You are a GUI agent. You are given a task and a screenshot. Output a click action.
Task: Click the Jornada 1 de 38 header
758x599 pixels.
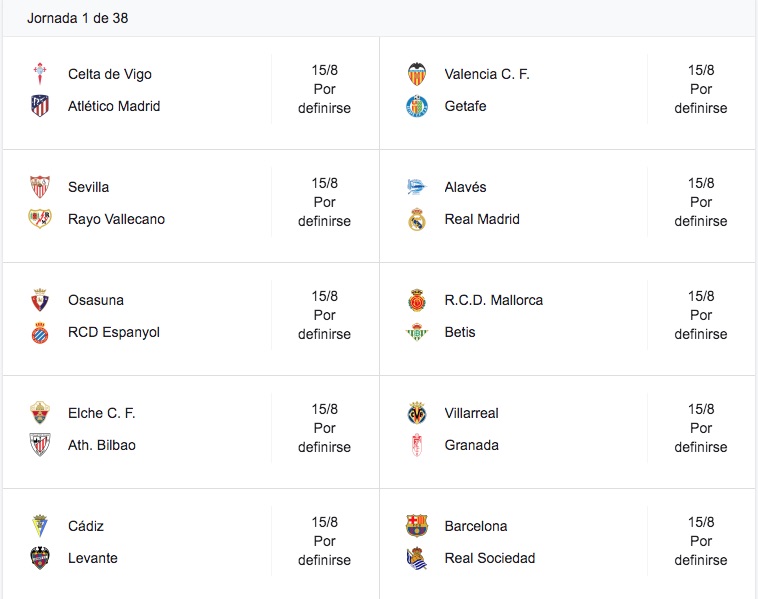77,18
